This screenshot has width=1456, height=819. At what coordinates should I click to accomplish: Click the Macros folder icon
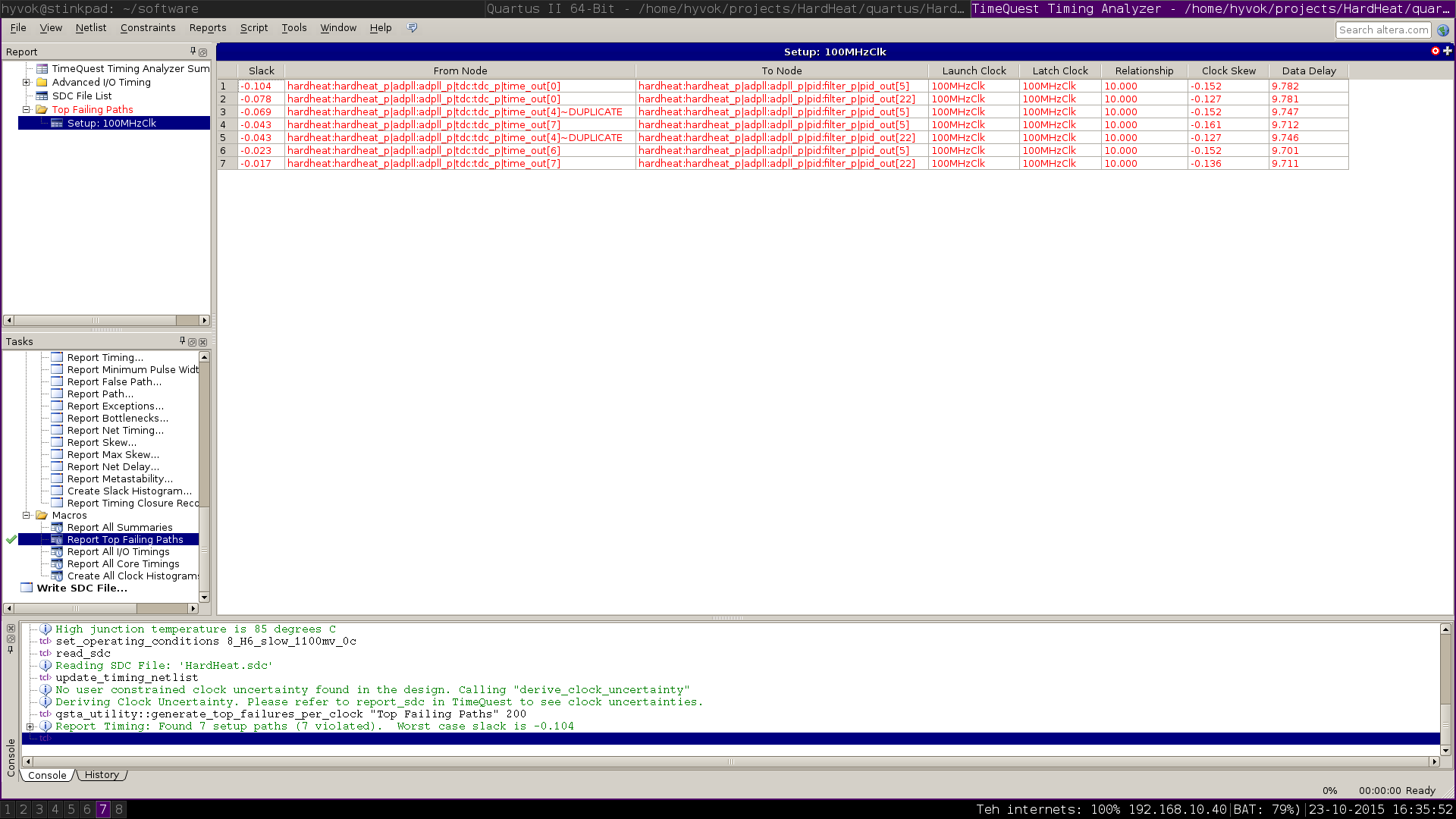pos(42,515)
